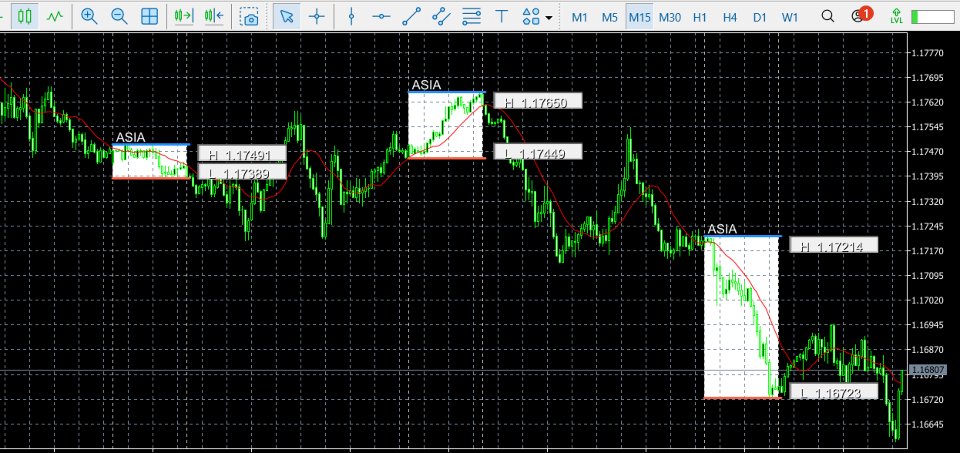Switch to W1 weekly timeframe
This screenshot has width=960, height=453.
(790, 17)
